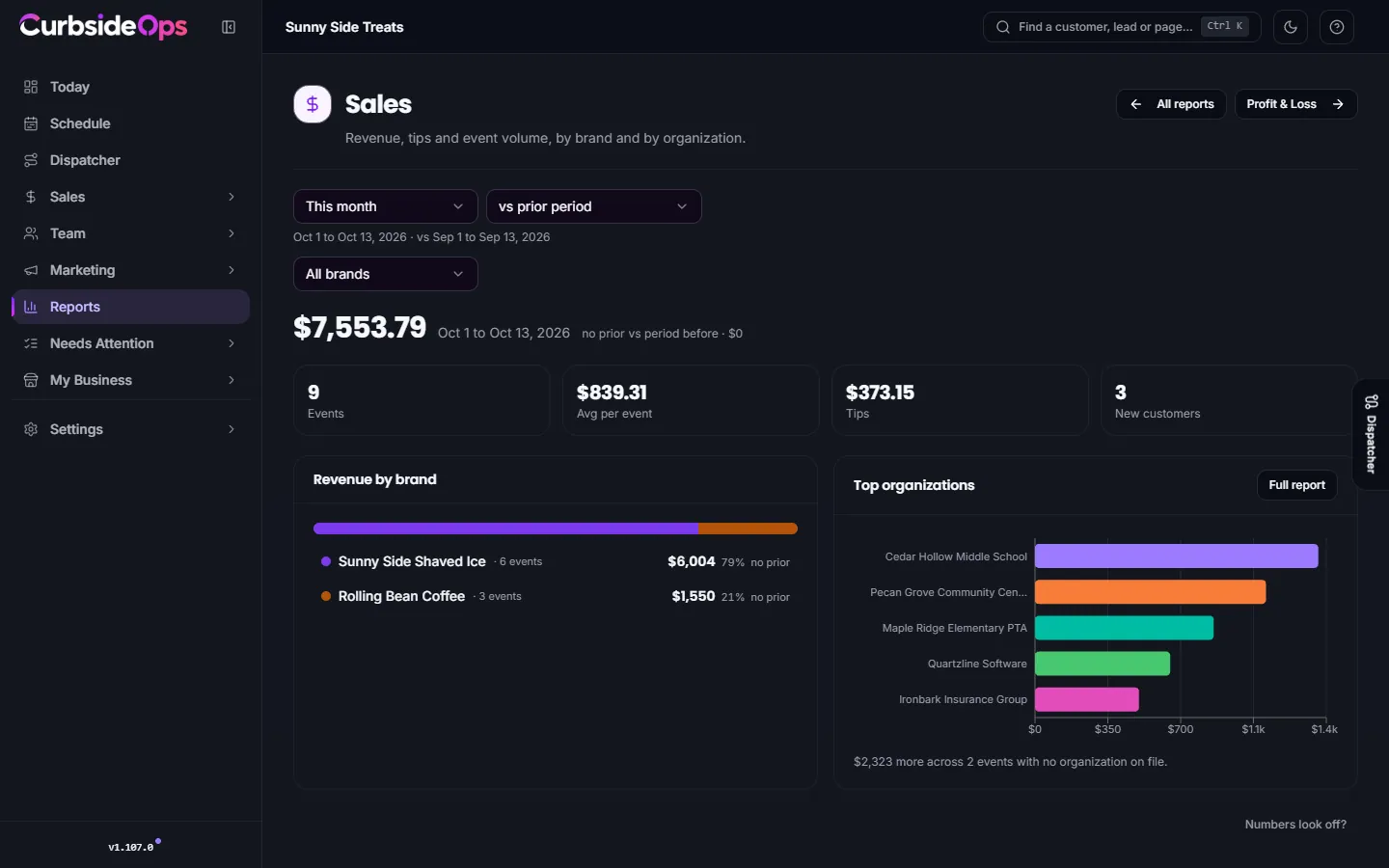Click the v1.107.0 version label

pos(131,848)
